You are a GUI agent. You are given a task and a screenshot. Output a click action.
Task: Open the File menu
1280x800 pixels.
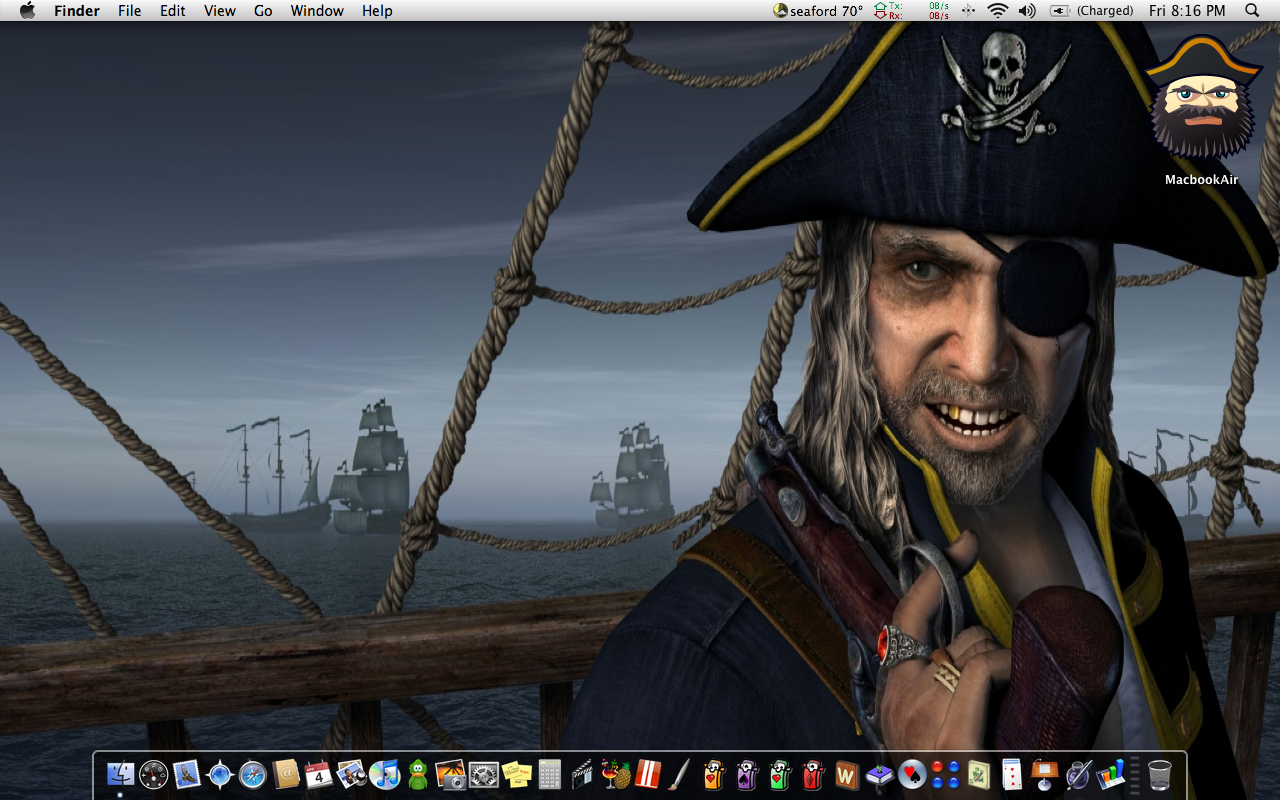(129, 11)
